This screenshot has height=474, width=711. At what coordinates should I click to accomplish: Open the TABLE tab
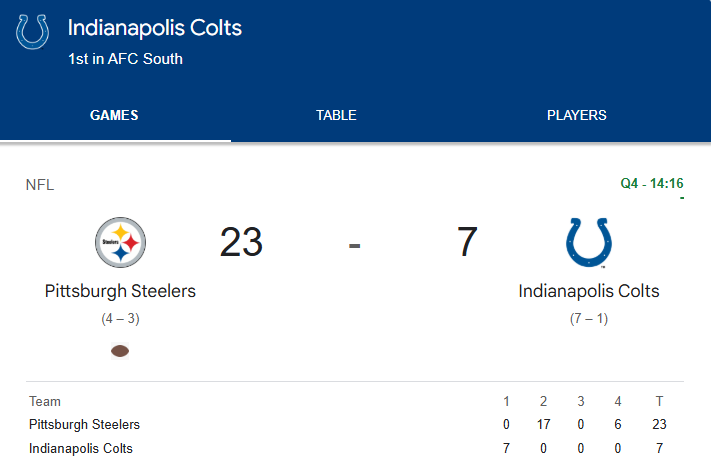[336, 115]
